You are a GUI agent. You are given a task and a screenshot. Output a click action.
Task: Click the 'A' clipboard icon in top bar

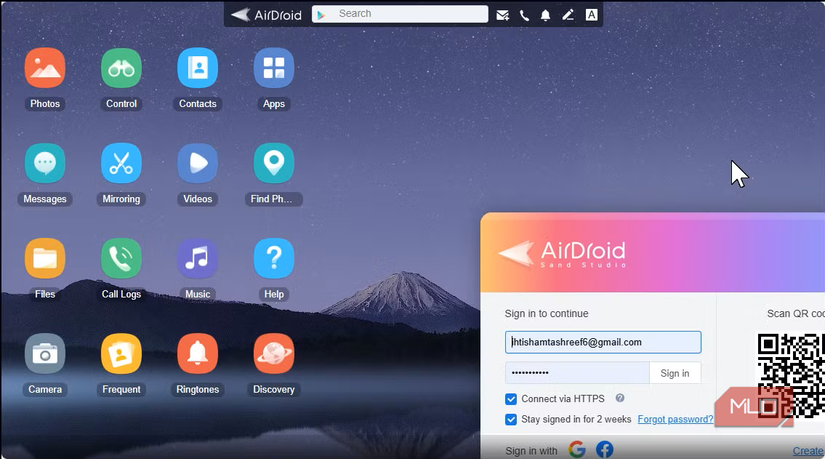coord(591,15)
